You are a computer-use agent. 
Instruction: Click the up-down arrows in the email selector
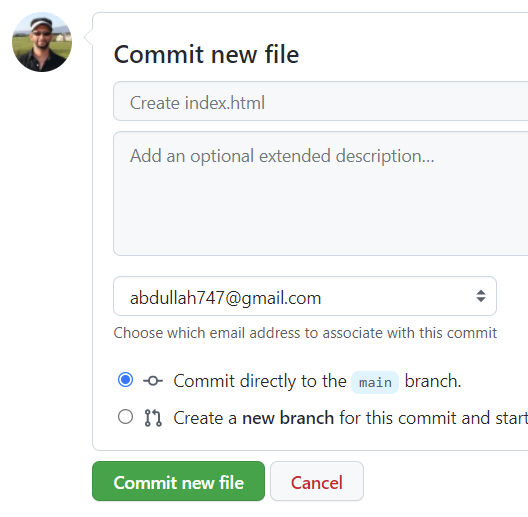coord(481,296)
